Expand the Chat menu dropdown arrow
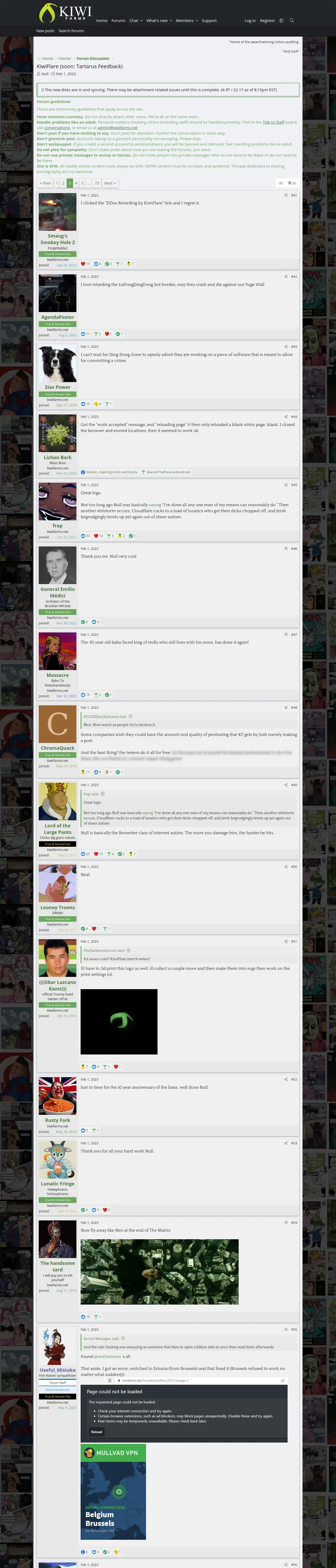336x1568 pixels. pos(142,21)
